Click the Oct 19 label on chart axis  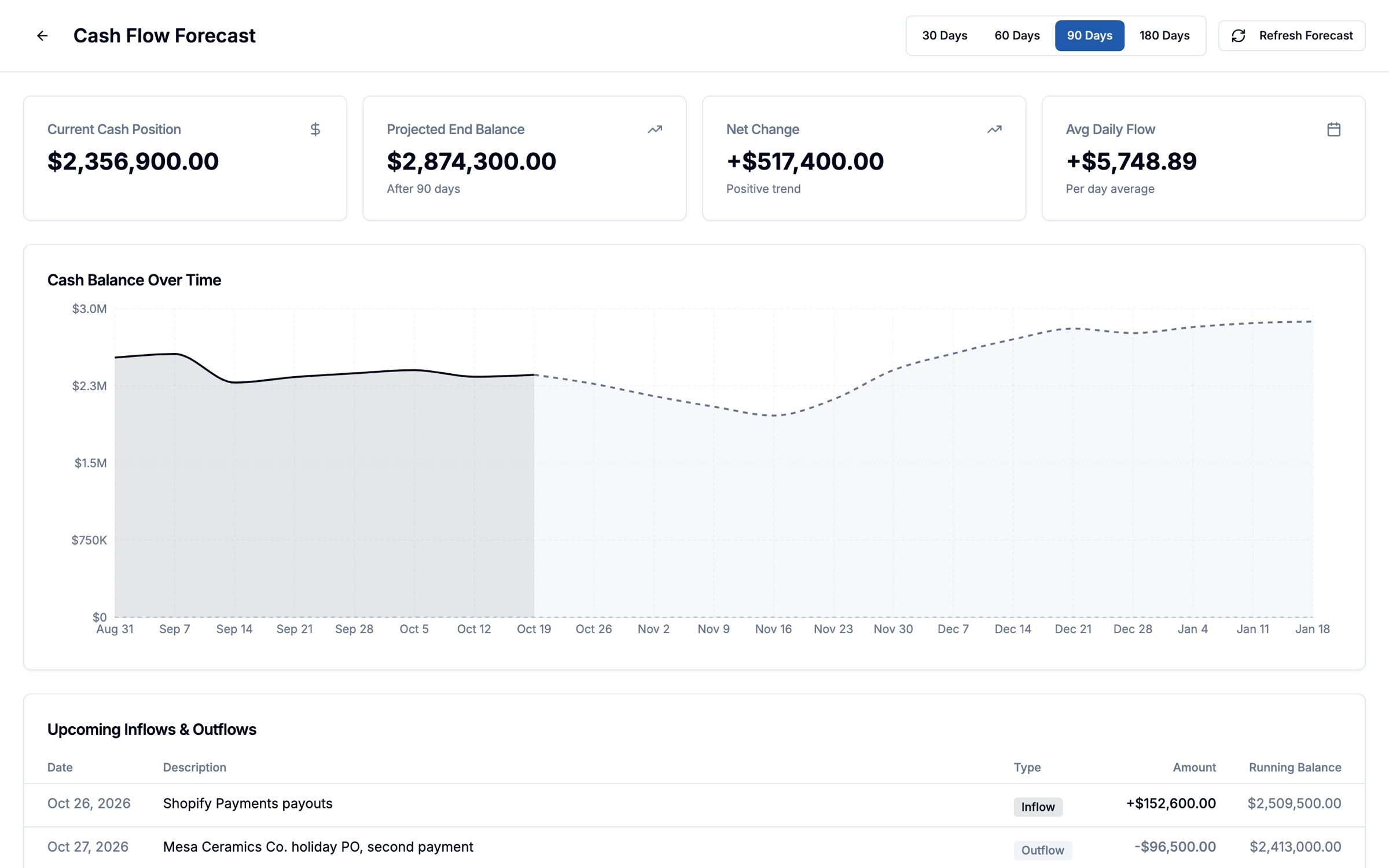(x=534, y=629)
